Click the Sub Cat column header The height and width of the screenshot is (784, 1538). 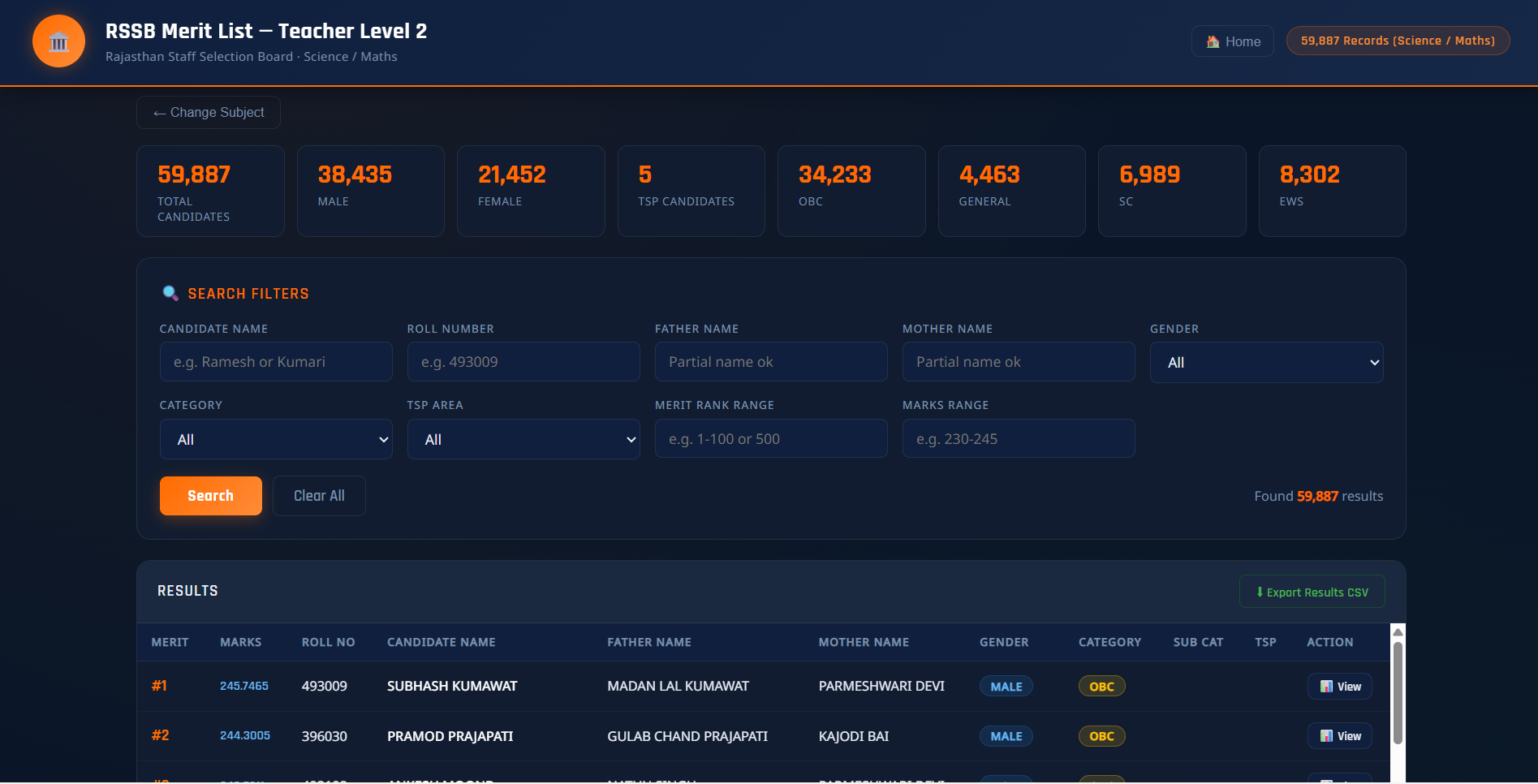[1198, 642]
